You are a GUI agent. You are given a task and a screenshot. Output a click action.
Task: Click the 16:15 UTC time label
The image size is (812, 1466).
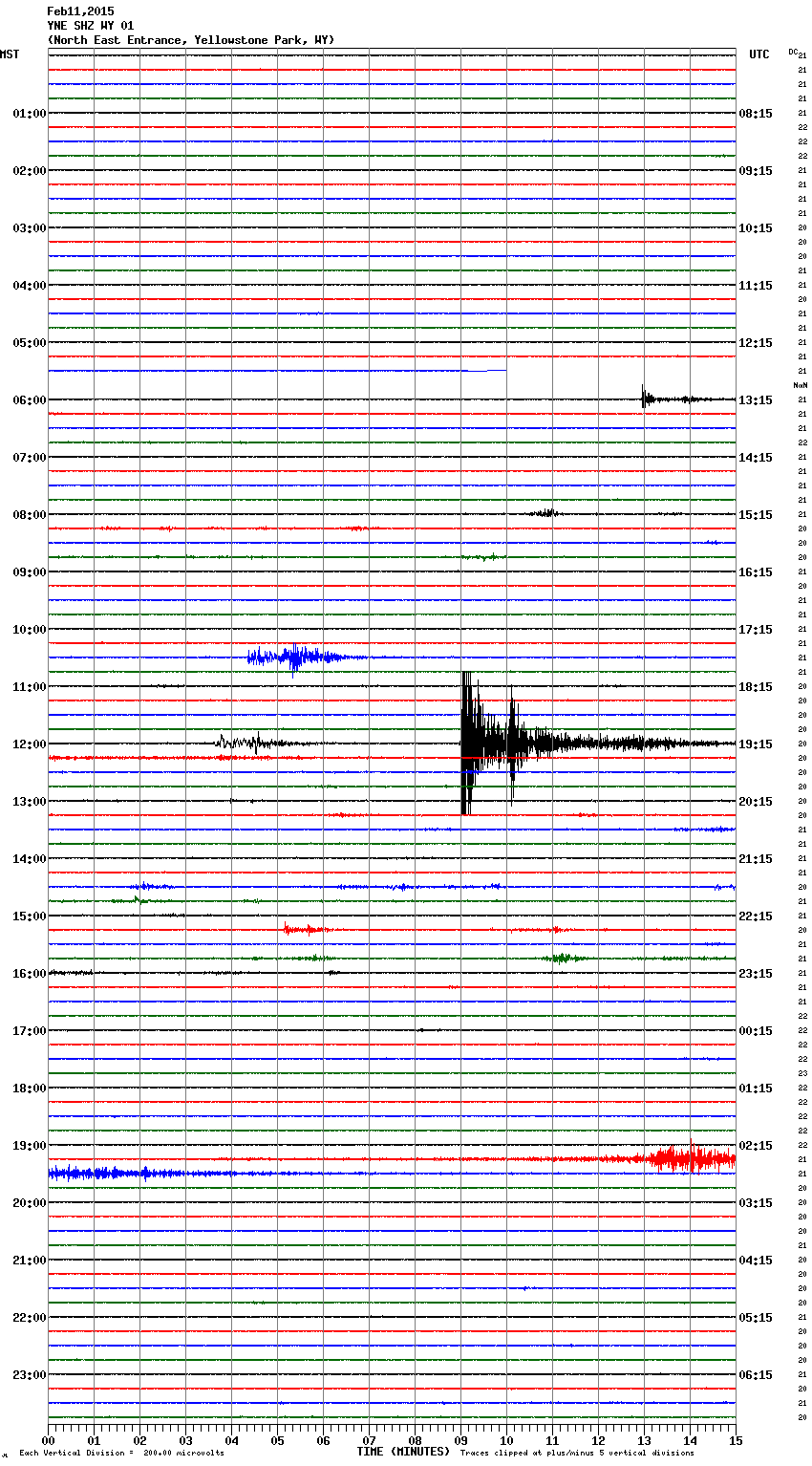pos(756,572)
